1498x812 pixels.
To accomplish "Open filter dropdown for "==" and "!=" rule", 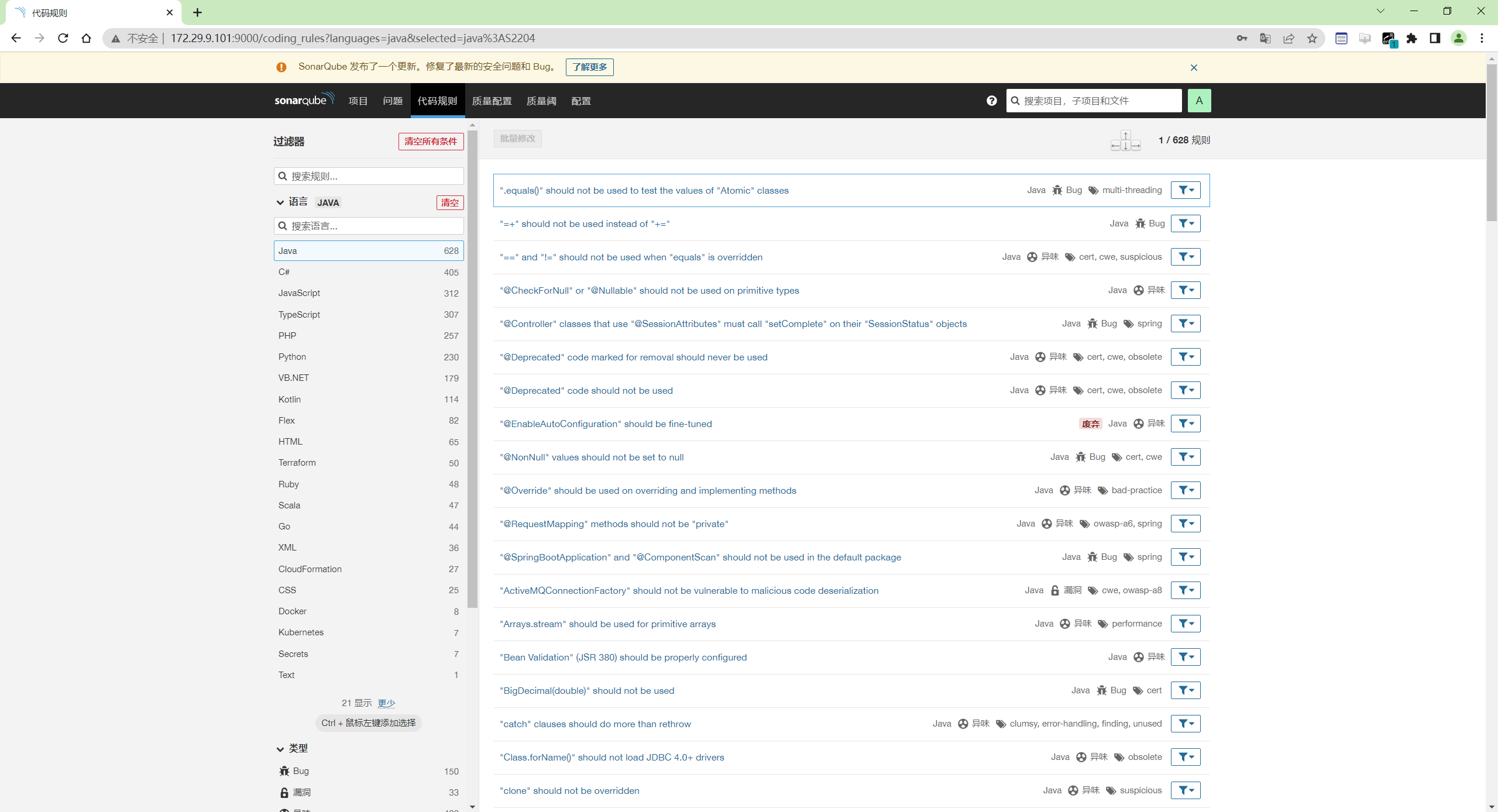I will point(1186,257).
